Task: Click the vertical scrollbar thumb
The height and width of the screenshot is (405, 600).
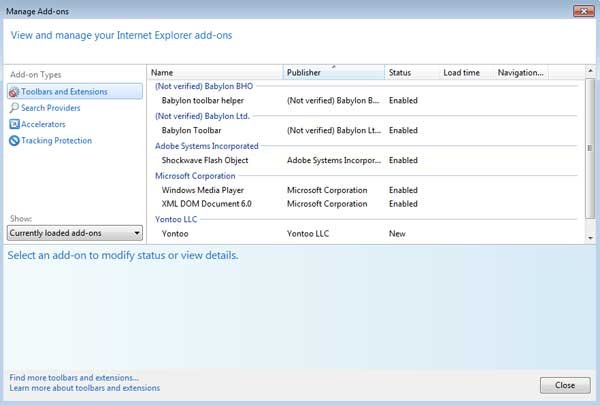Action: coord(590,148)
